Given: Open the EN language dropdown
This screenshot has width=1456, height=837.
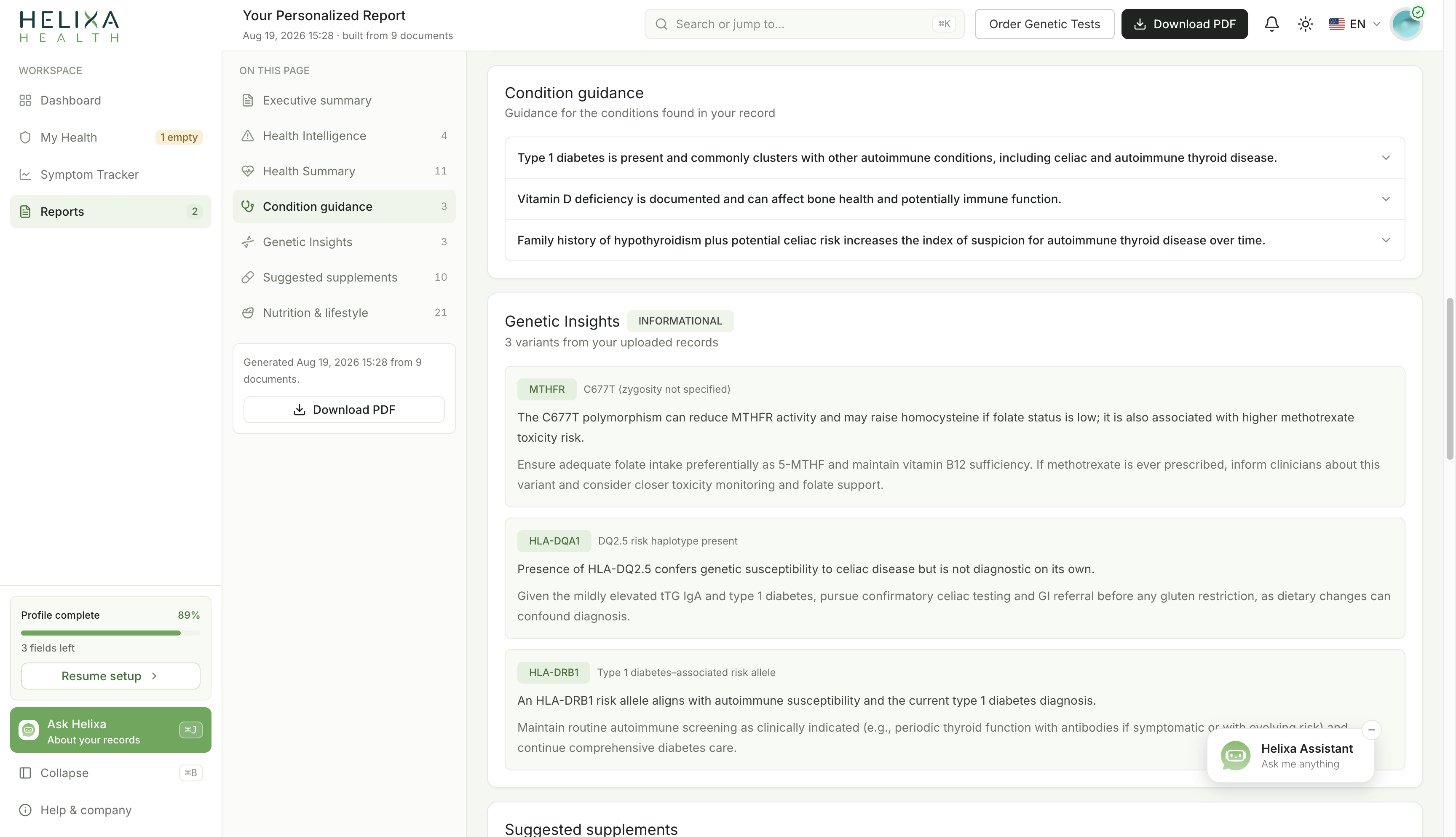Looking at the screenshot, I should [1355, 24].
